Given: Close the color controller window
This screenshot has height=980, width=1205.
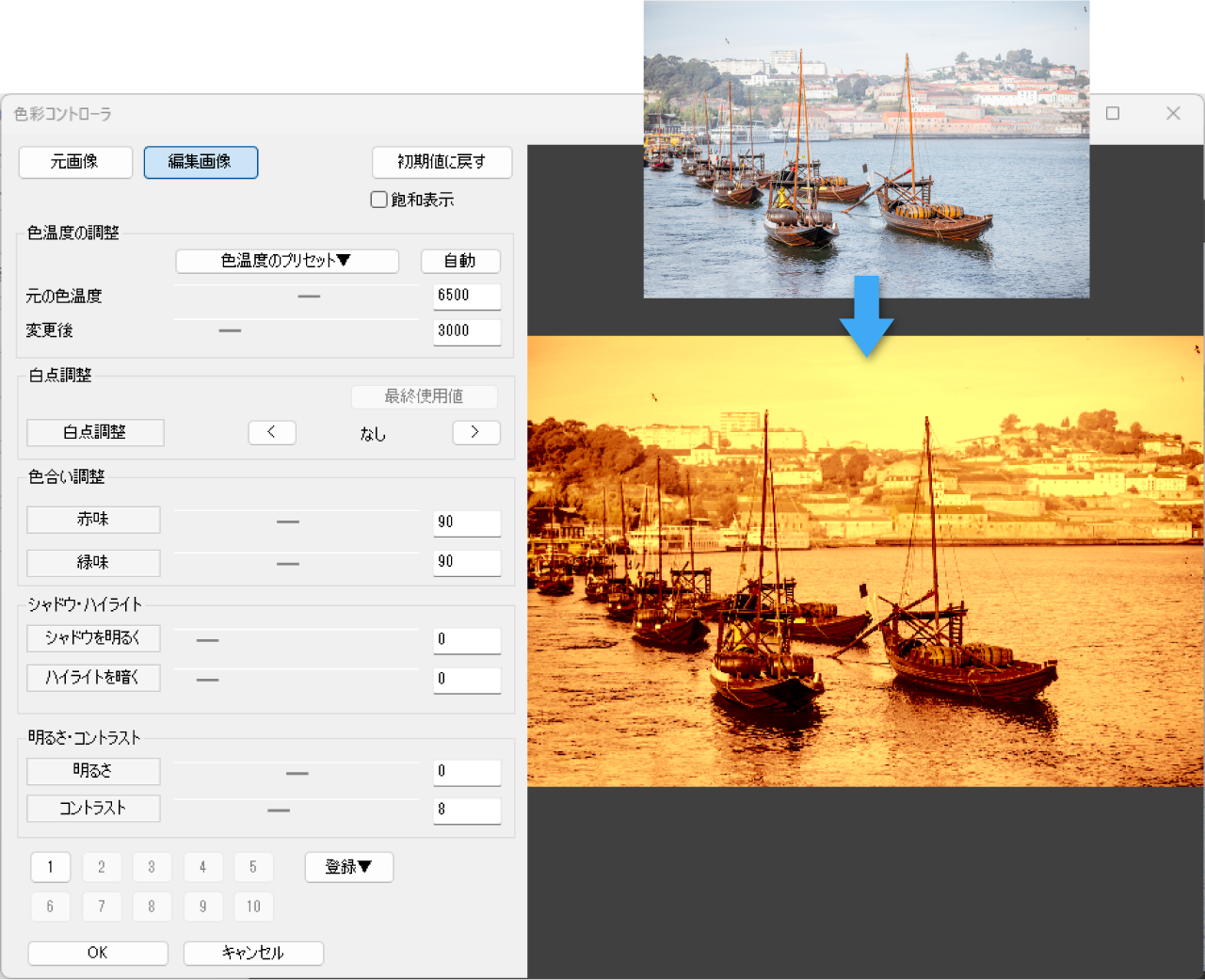Looking at the screenshot, I should pos(1173,113).
